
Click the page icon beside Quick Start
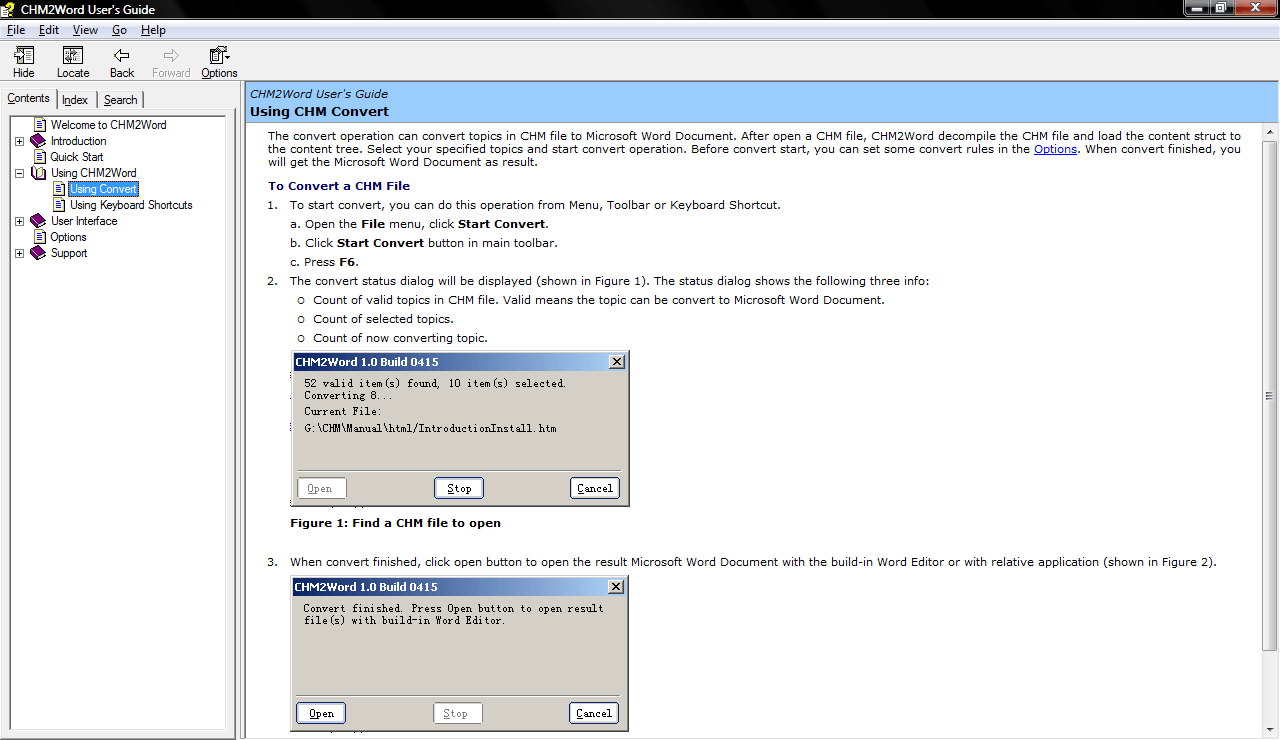pyautogui.click(x=40, y=157)
